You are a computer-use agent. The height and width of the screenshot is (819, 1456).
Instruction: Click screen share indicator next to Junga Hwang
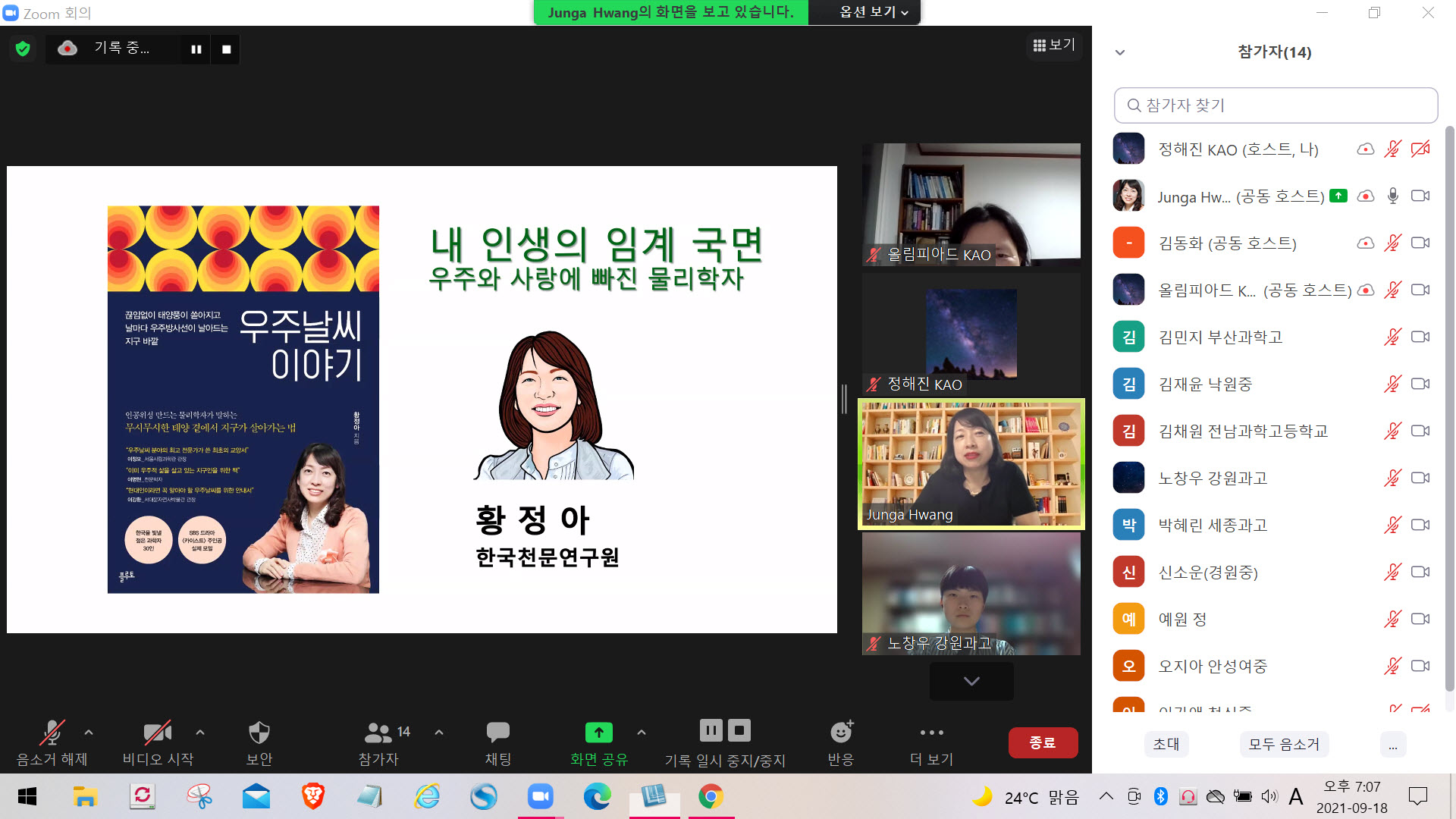click(x=1338, y=196)
